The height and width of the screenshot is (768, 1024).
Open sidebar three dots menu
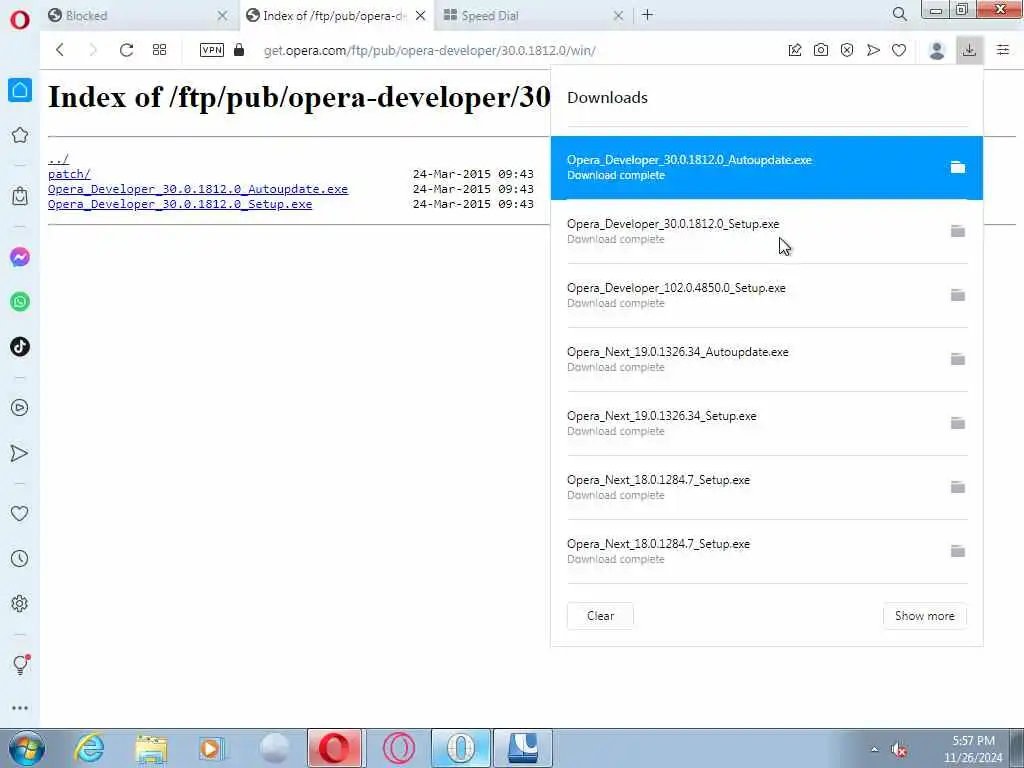tap(20, 708)
